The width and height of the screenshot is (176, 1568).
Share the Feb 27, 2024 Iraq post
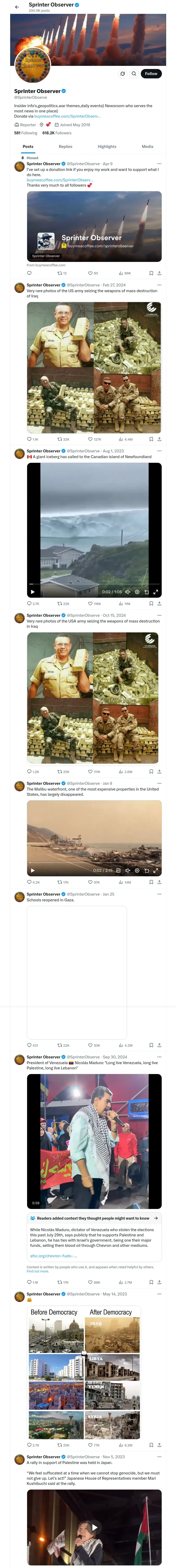[159, 439]
